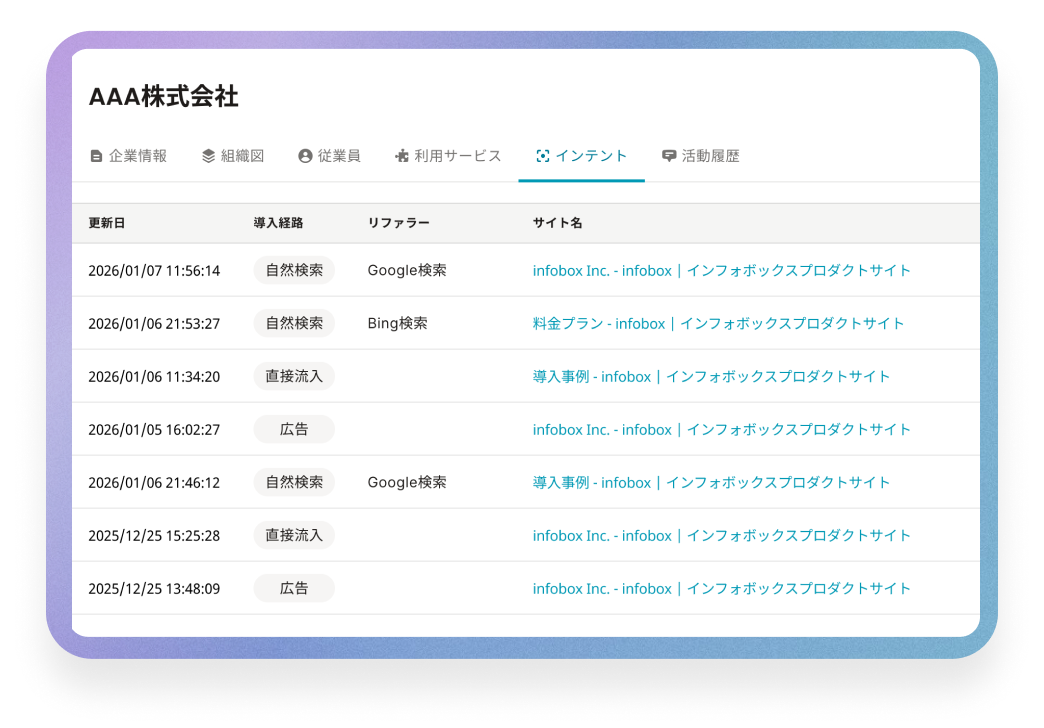Click the layers icon beside 組織図
Screen dimensions: 1044x728
coord(208,156)
